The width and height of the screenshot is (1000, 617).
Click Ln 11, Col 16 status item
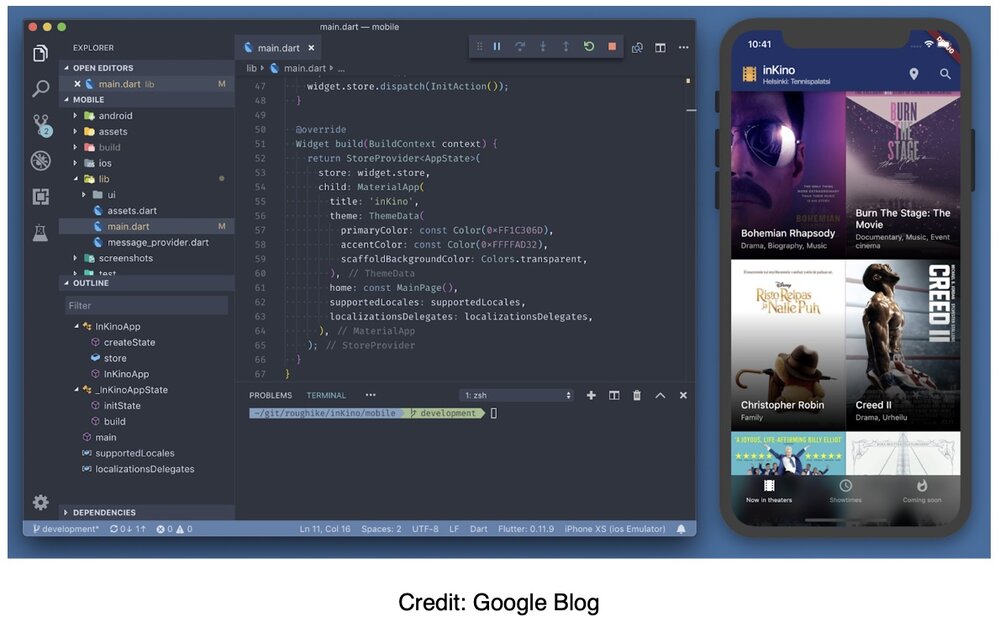tap(325, 529)
